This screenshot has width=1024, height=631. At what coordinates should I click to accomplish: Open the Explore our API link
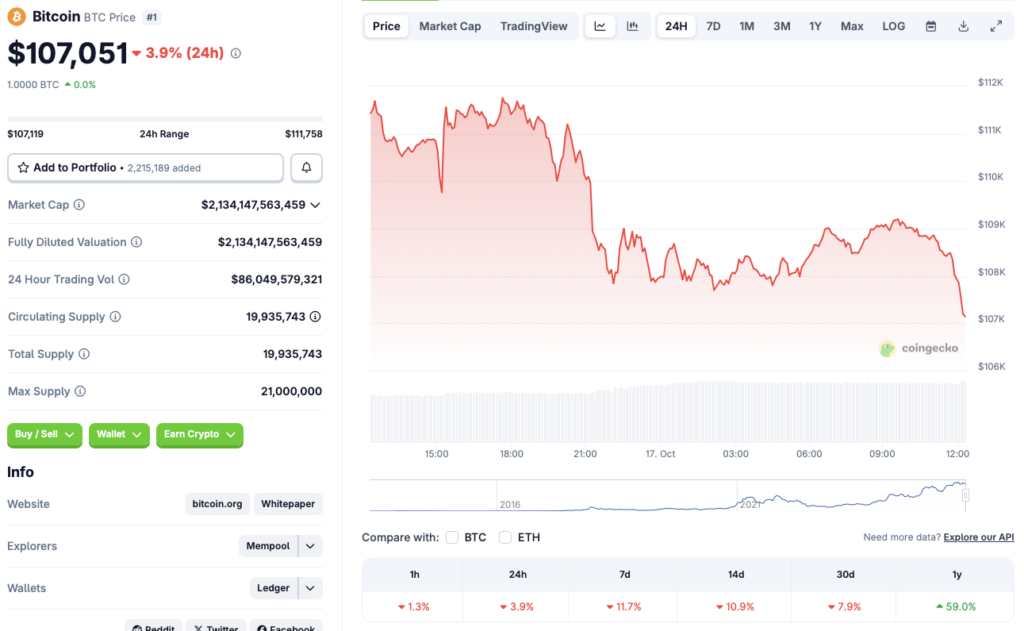tap(978, 538)
